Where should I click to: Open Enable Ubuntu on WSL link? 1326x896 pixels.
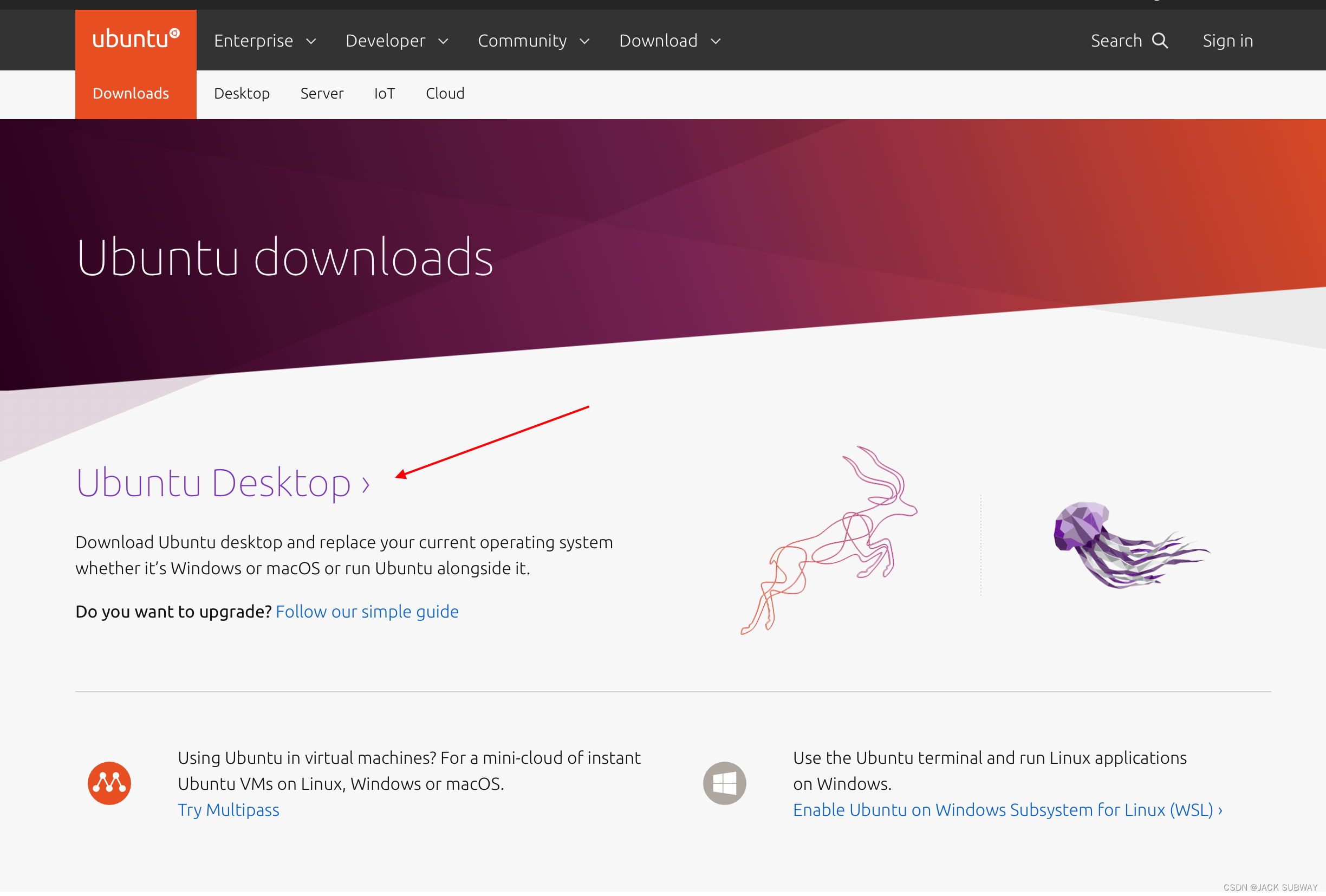1007,810
